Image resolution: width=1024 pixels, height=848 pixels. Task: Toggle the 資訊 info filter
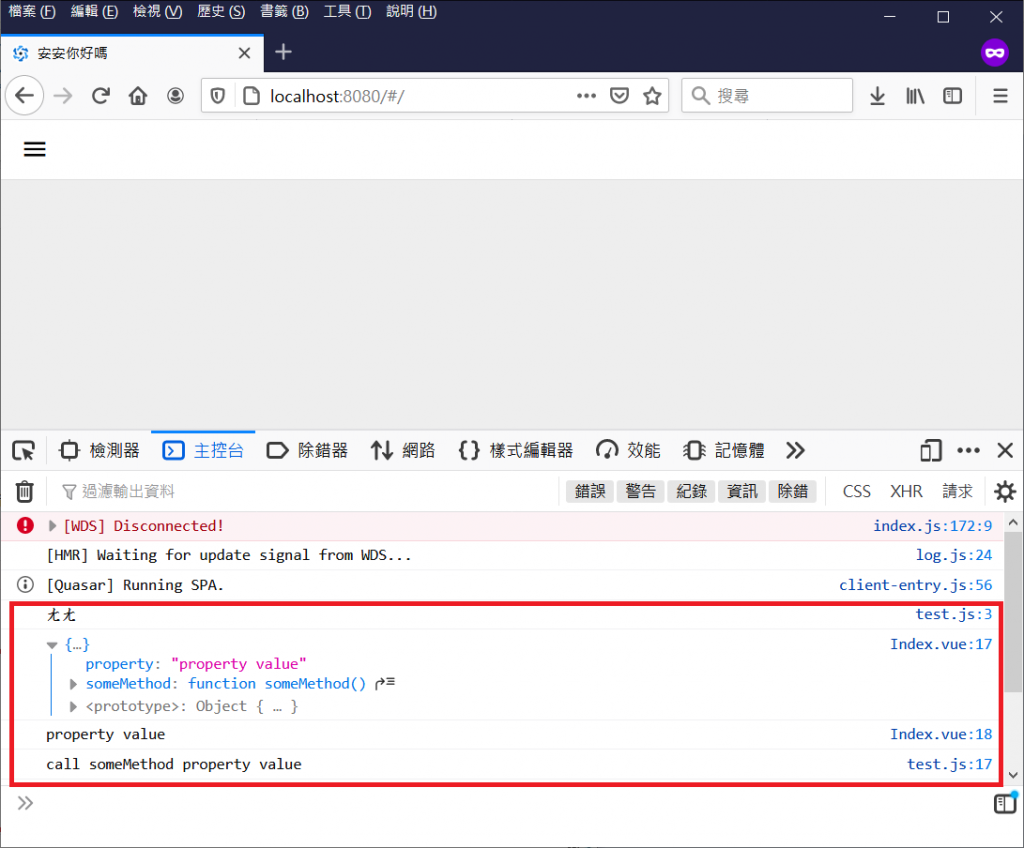click(742, 491)
